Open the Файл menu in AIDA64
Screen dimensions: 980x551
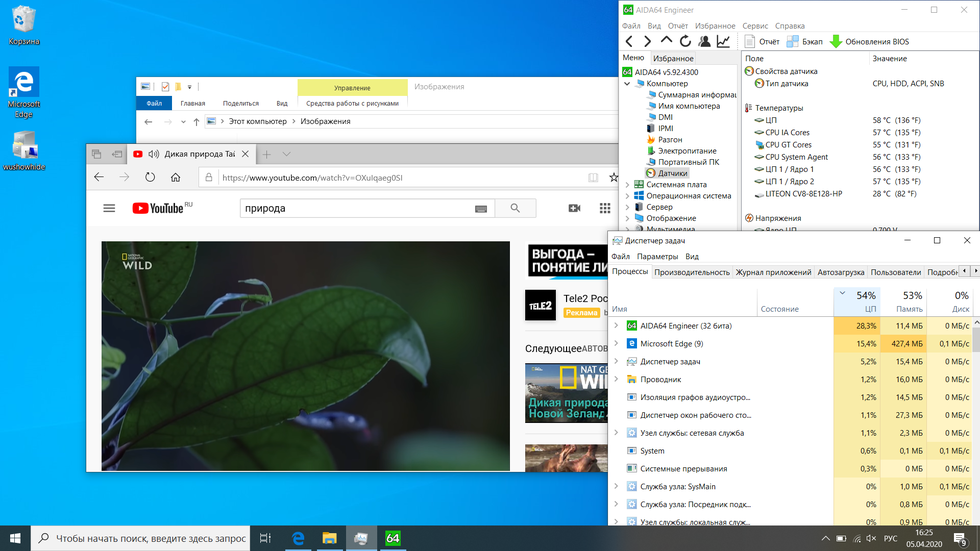point(631,26)
